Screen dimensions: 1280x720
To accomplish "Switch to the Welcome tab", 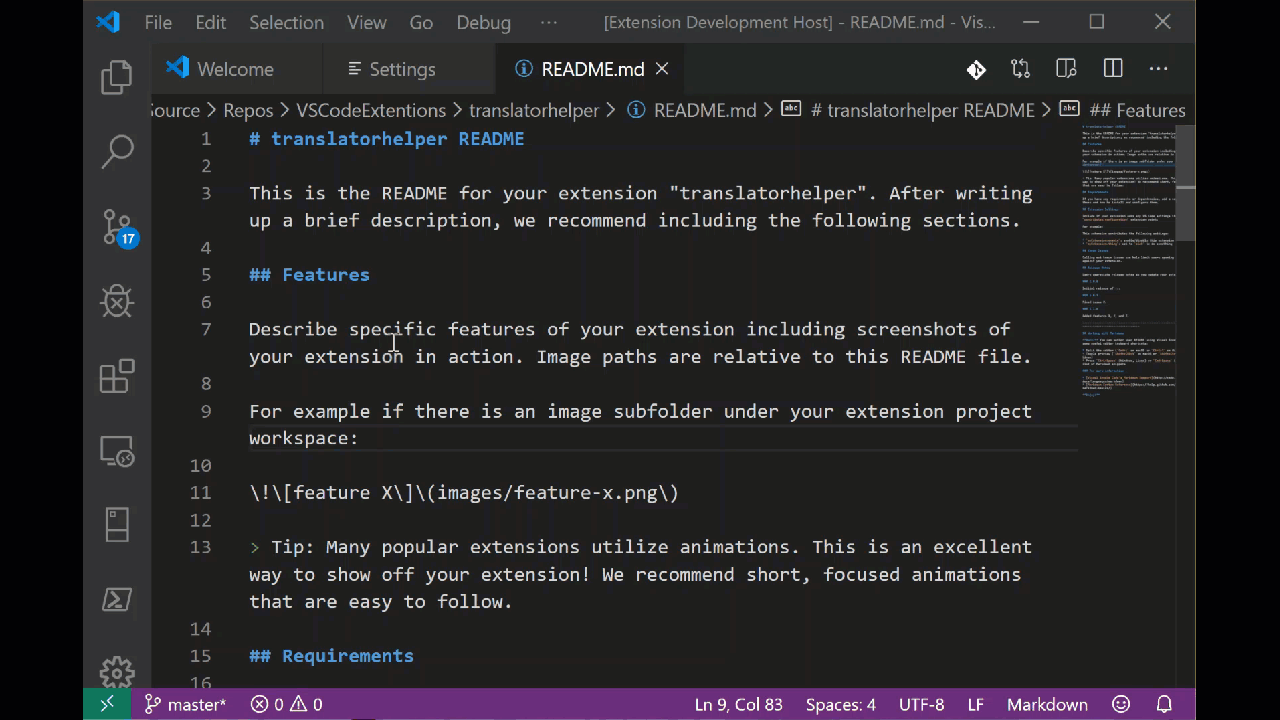I will tap(236, 69).
